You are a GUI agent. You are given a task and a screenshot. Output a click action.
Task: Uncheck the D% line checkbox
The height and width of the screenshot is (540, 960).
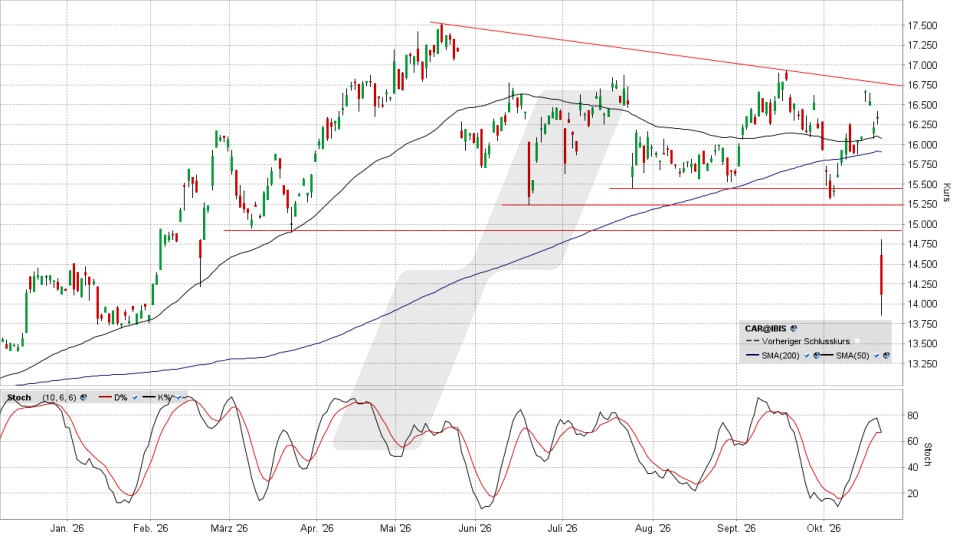click(x=135, y=397)
